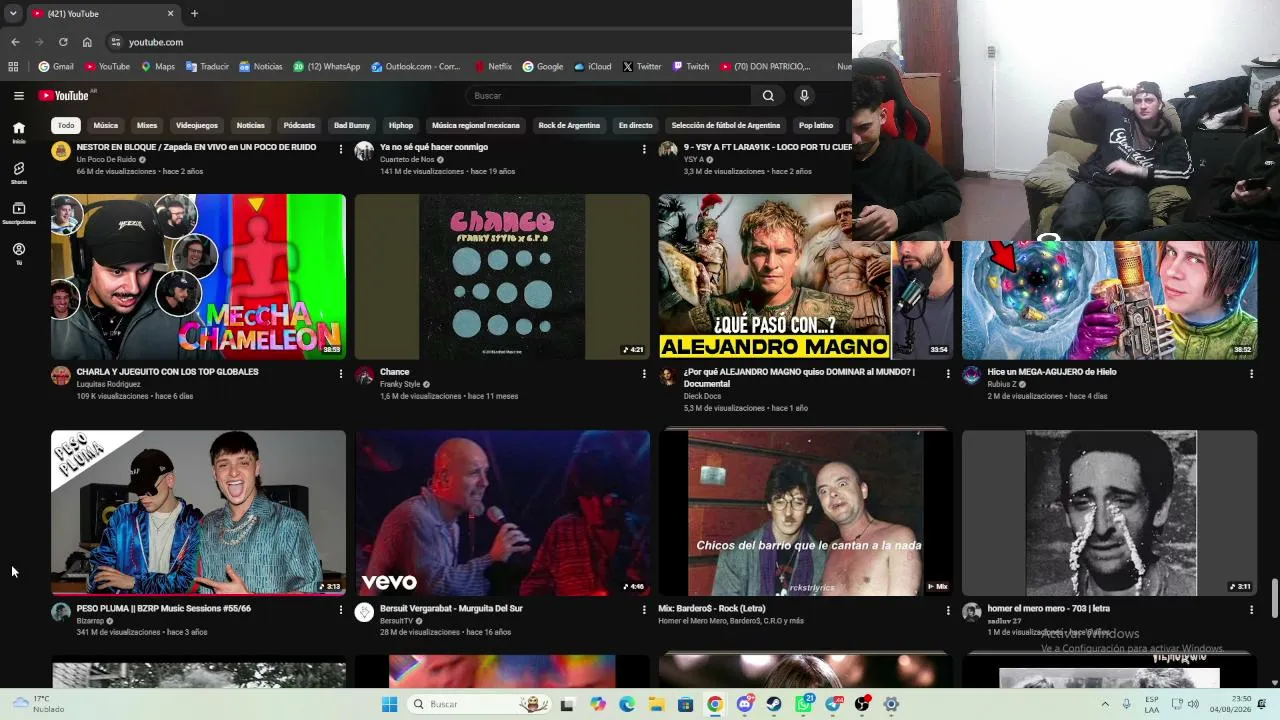Open the Chrome apps grid in bookmarks bar
Viewport: 1280px width, 720px height.
pos(13,67)
